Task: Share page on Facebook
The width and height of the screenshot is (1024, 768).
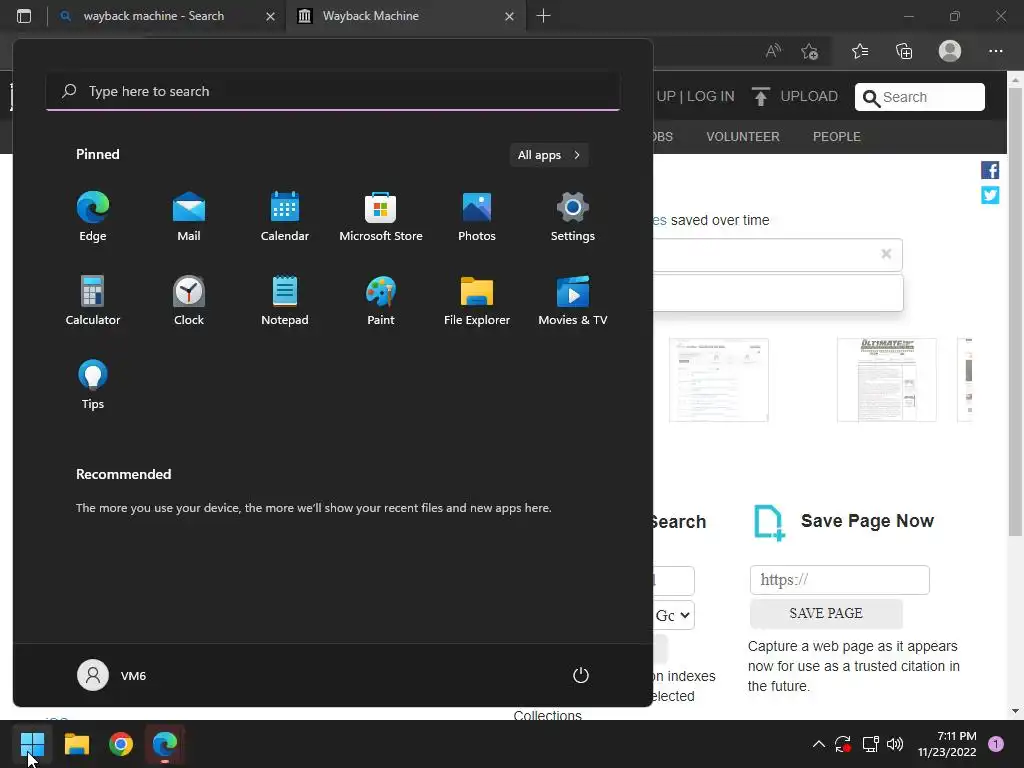Action: (x=990, y=170)
